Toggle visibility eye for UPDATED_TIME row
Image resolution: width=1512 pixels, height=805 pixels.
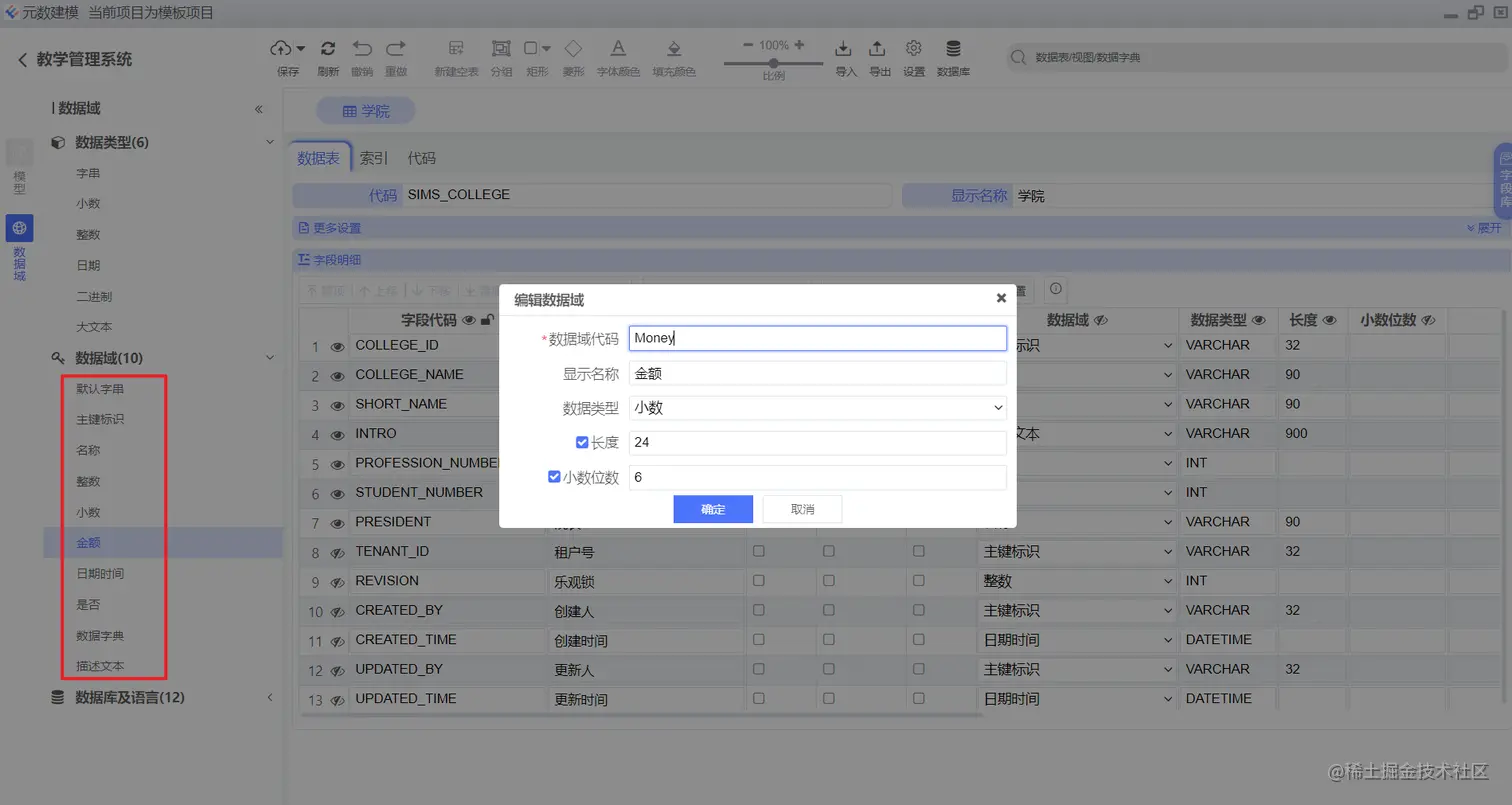(x=338, y=700)
